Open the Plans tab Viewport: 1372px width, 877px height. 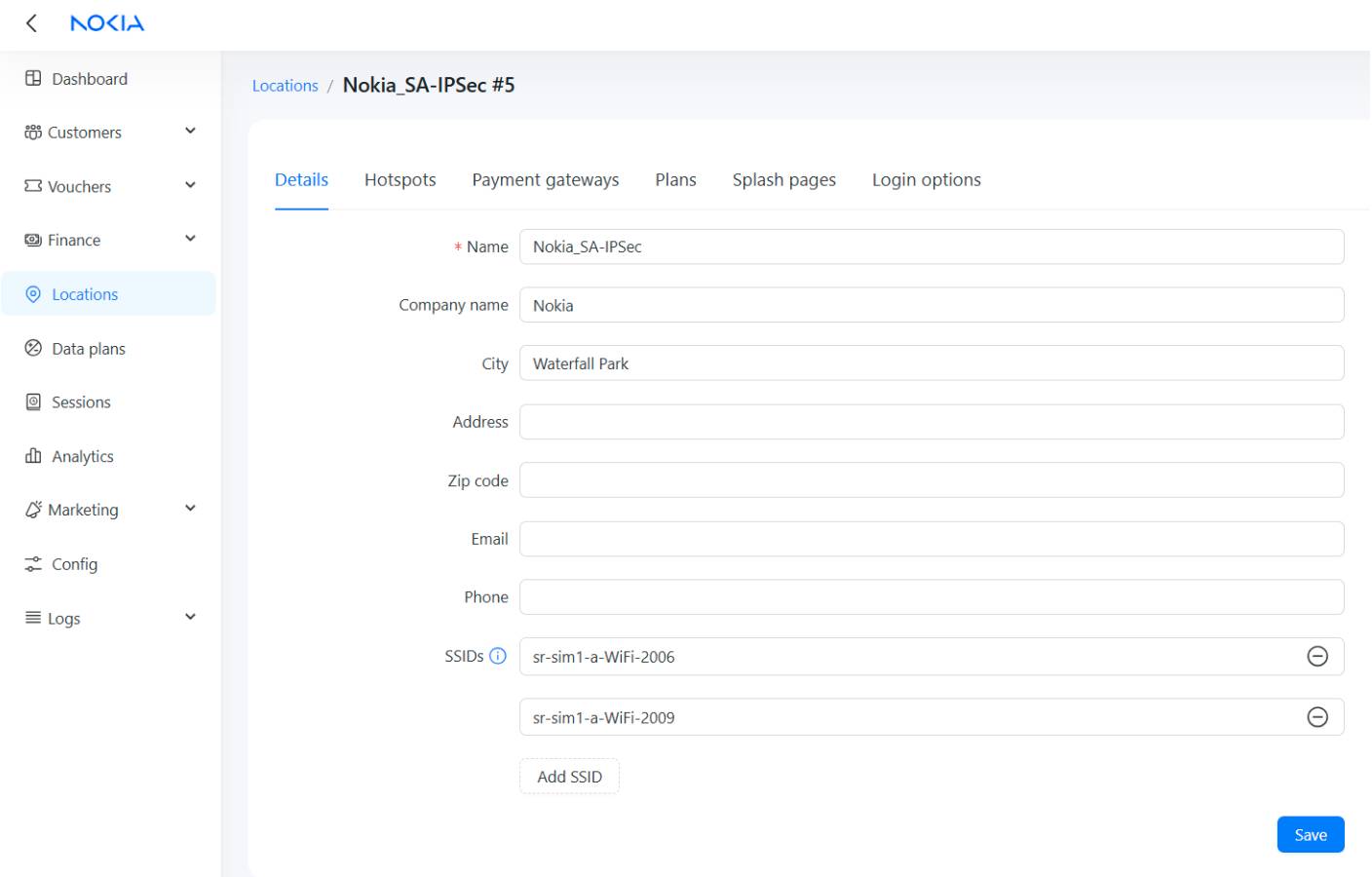pyautogui.click(x=675, y=179)
